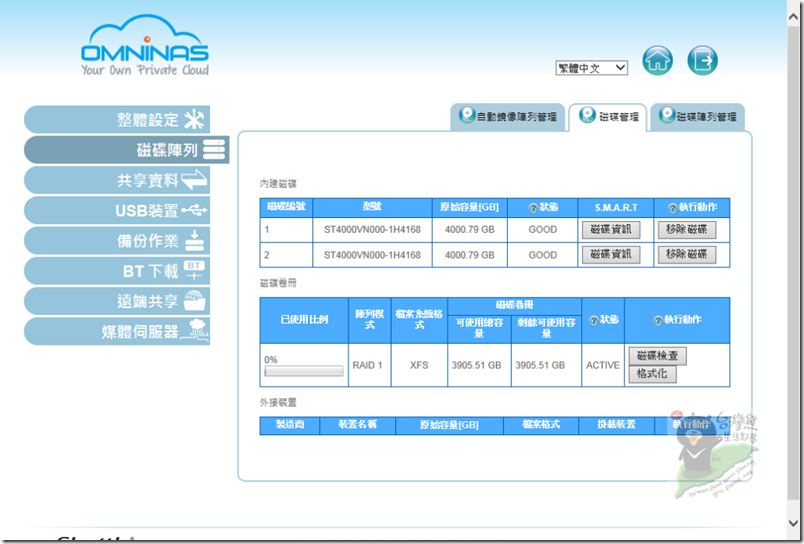The height and width of the screenshot is (544, 804).
Task: Open the language dropdown 繁體中文
Action: pyautogui.click(x=592, y=68)
